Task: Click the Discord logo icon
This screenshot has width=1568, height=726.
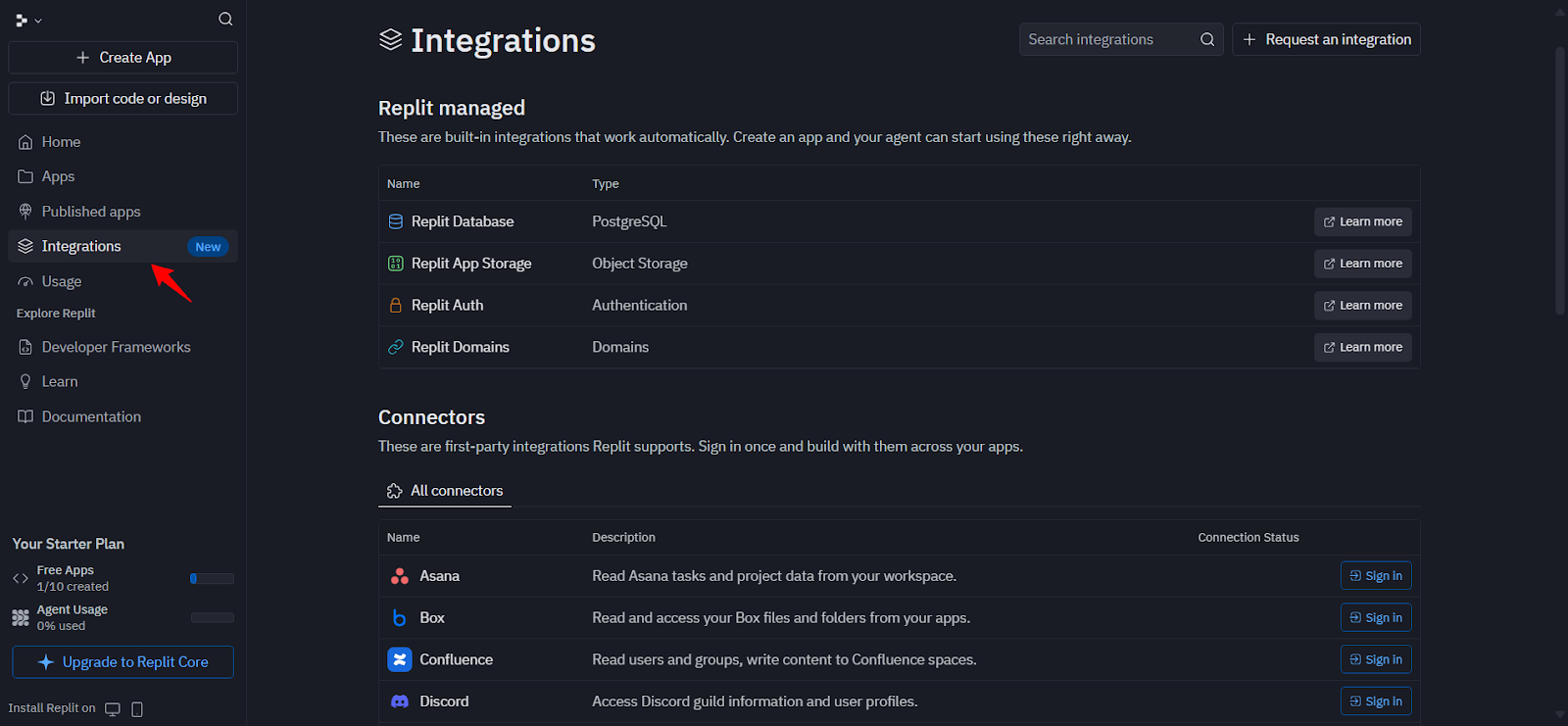Action: point(400,702)
